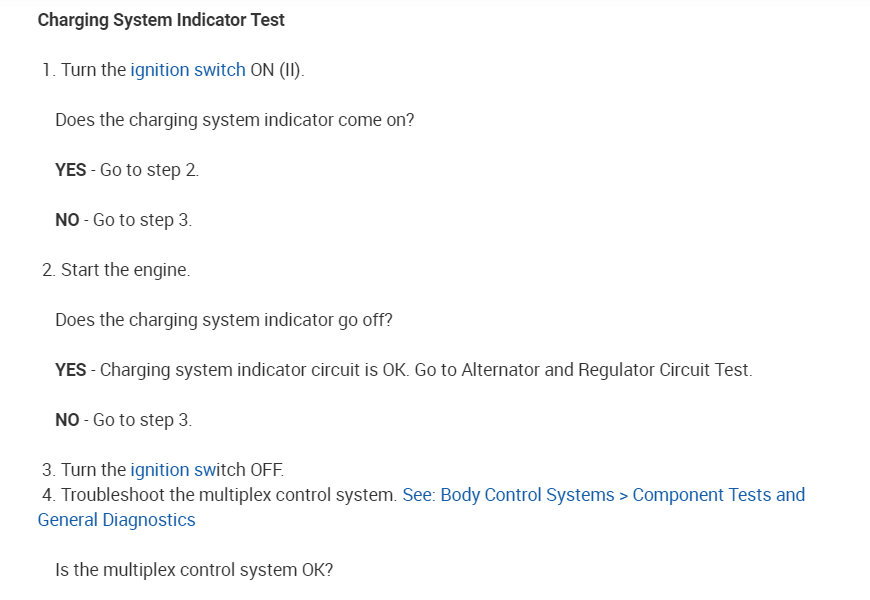Viewport: 870px width, 600px height.
Task: Click the "Start the engine" step text
Action: point(125,270)
